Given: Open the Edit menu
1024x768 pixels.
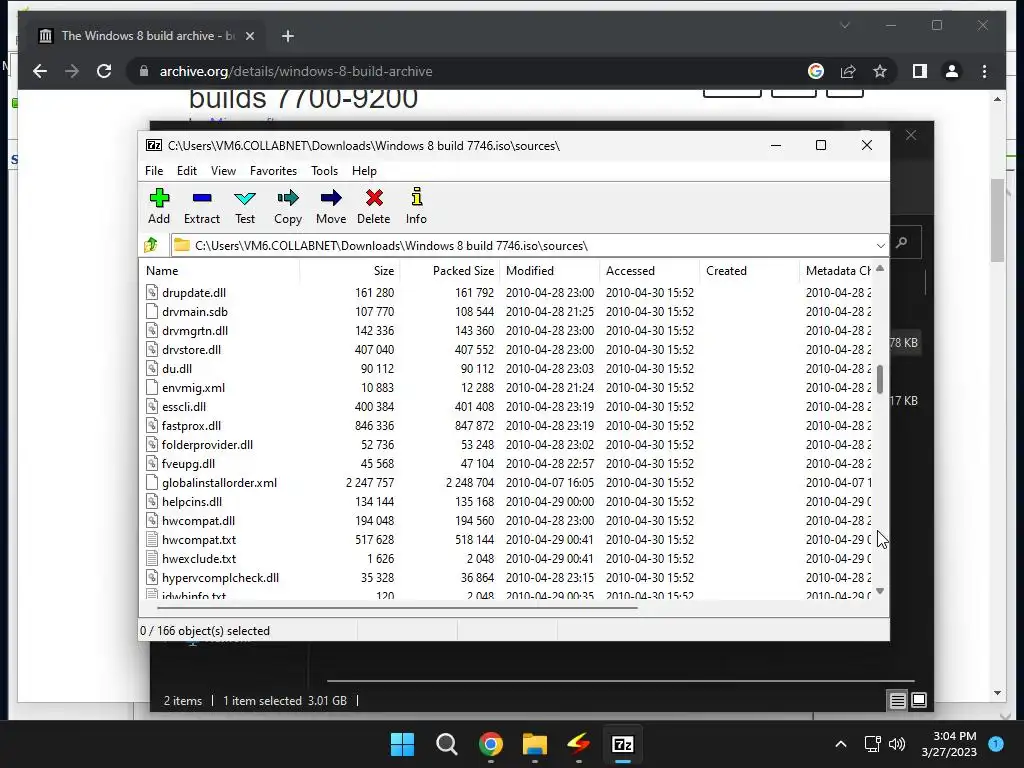Looking at the screenshot, I should coord(187,170).
